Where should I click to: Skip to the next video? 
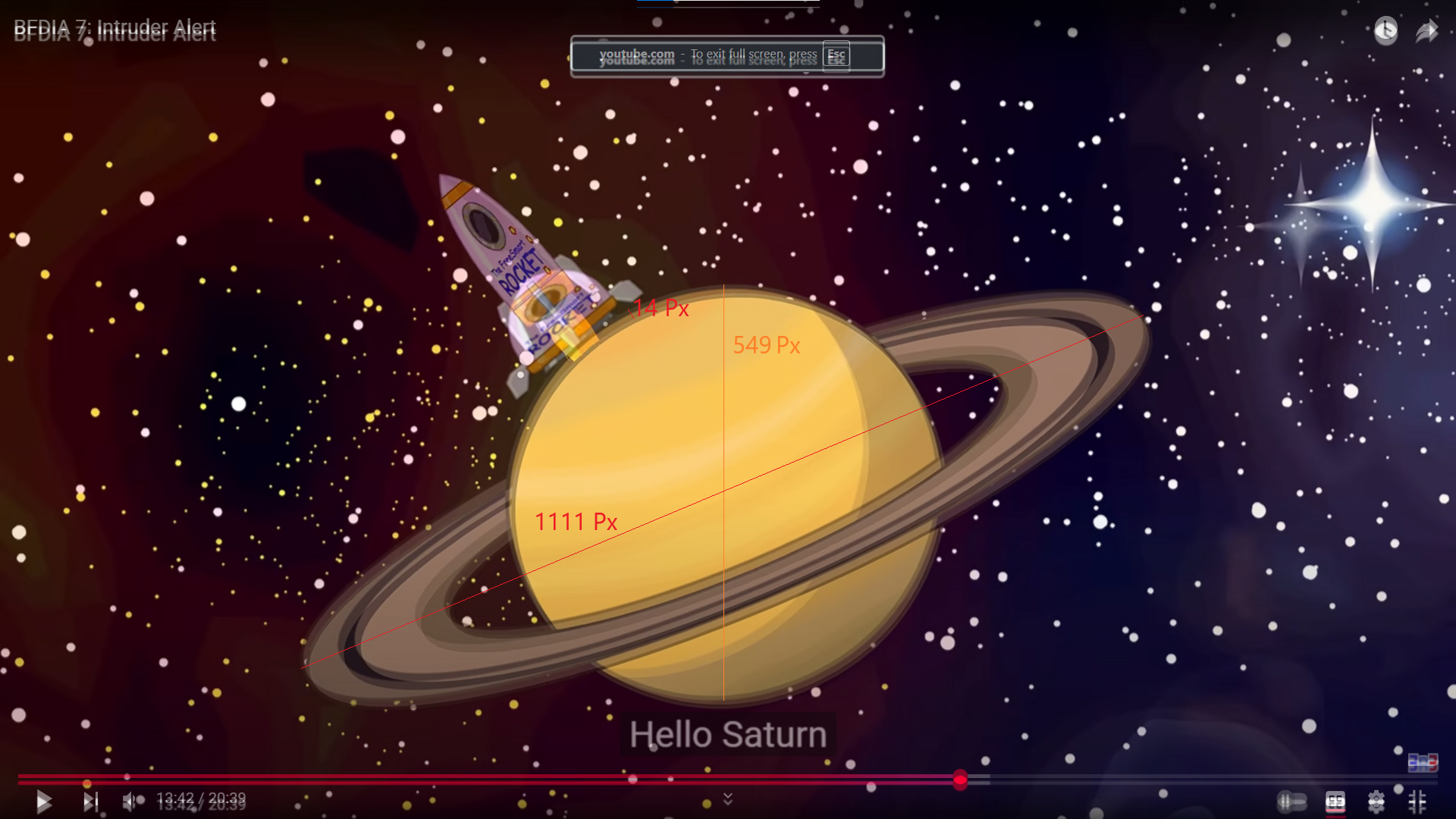[x=91, y=801]
